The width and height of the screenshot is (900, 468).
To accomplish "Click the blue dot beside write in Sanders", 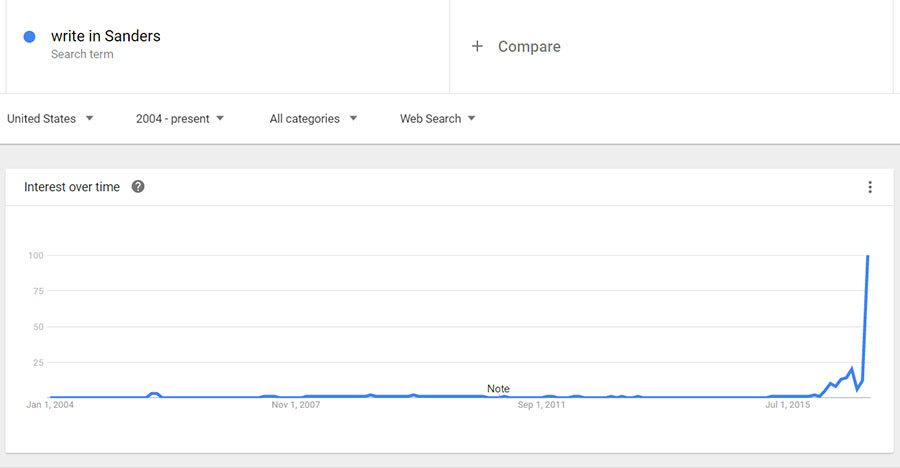I will tap(30, 37).
